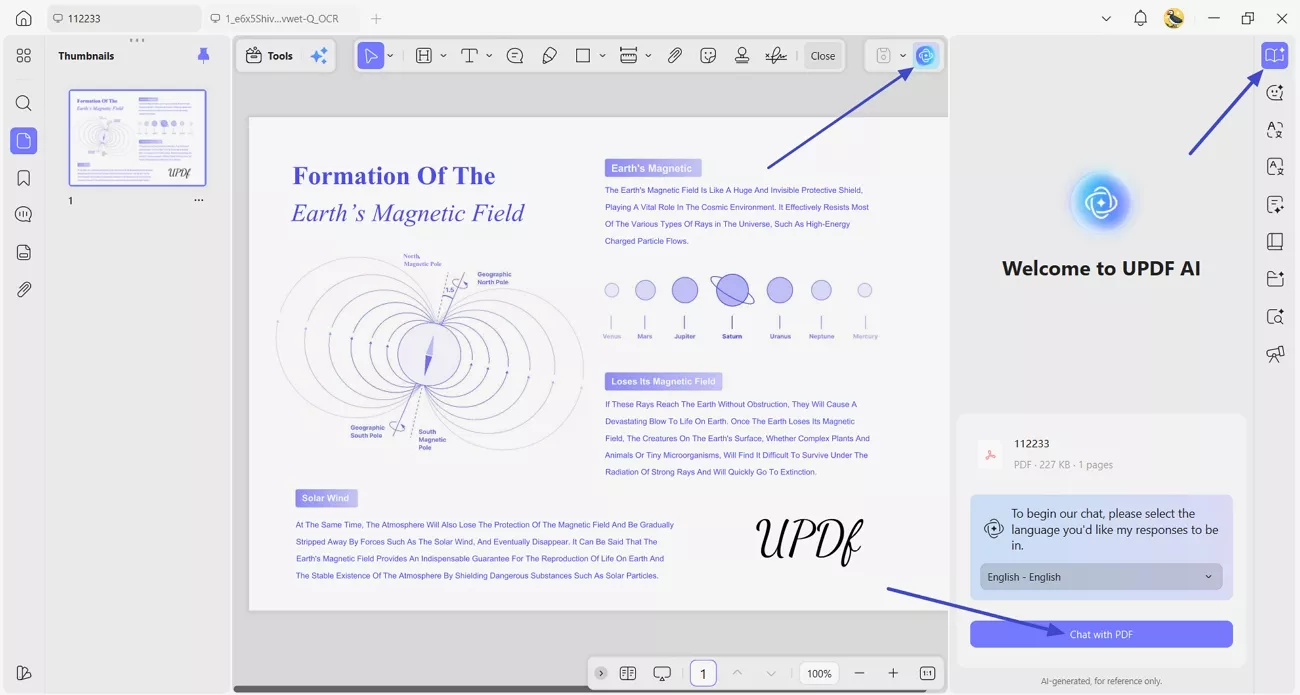Go to the previous page arrow
Viewport: 1300px width, 695px height.
click(x=737, y=673)
